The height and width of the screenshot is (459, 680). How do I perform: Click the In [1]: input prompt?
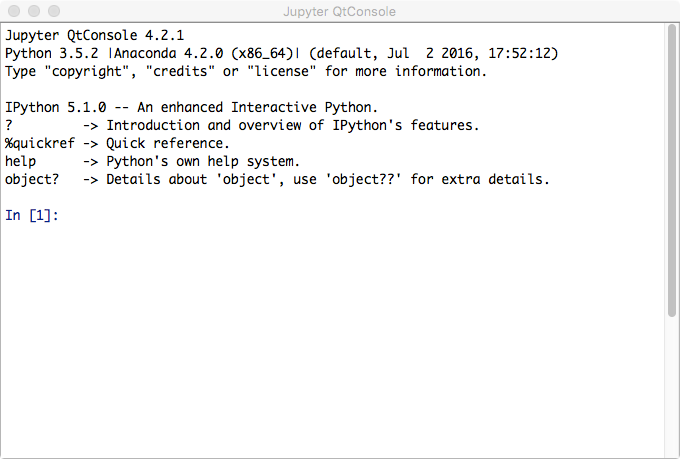(32, 215)
